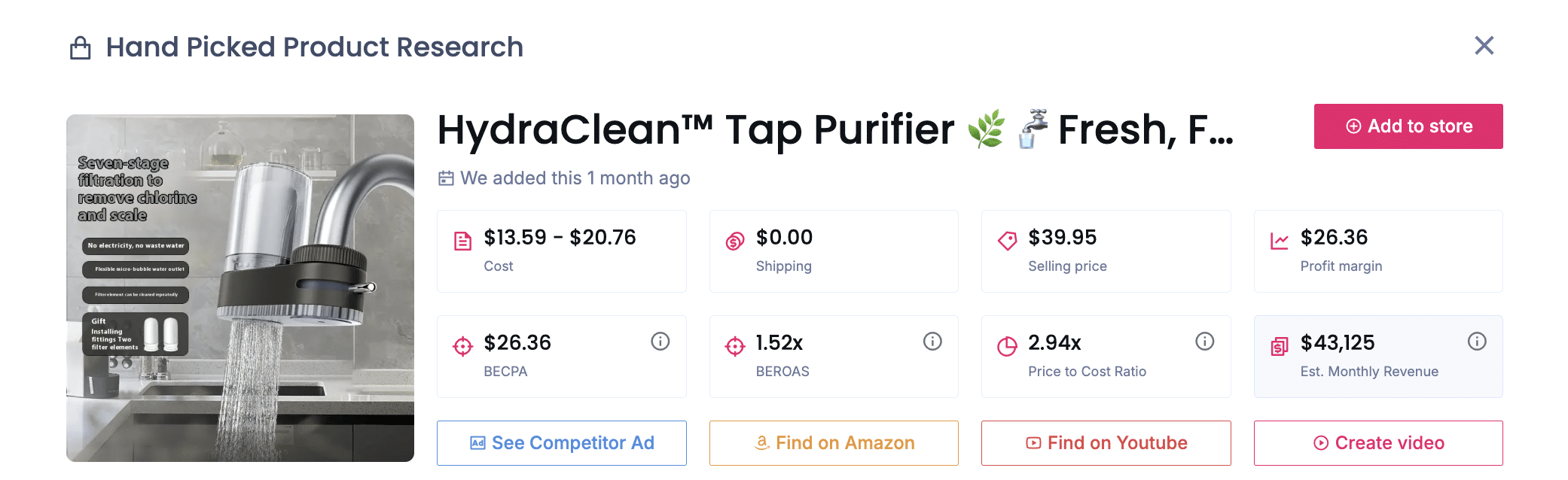Image resolution: width=1568 pixels, height=480 pixels.
Task: Click the play icon inside Create video
Action: click(1320, 443)
